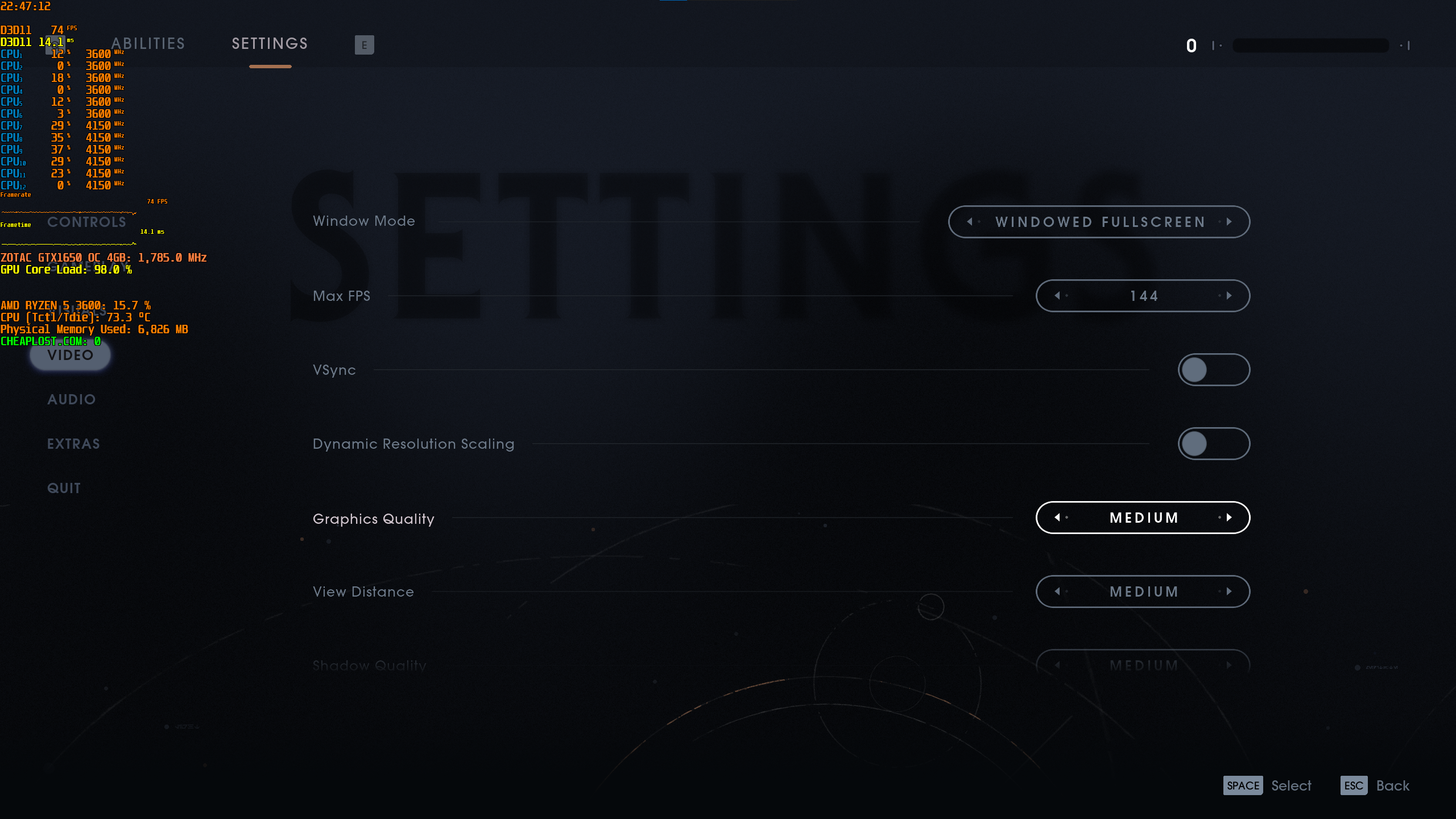Viewport: 1456px width, 819px height.
Task: Turn on Dynamic Resolution Scaling
Action: [1214, 444]
